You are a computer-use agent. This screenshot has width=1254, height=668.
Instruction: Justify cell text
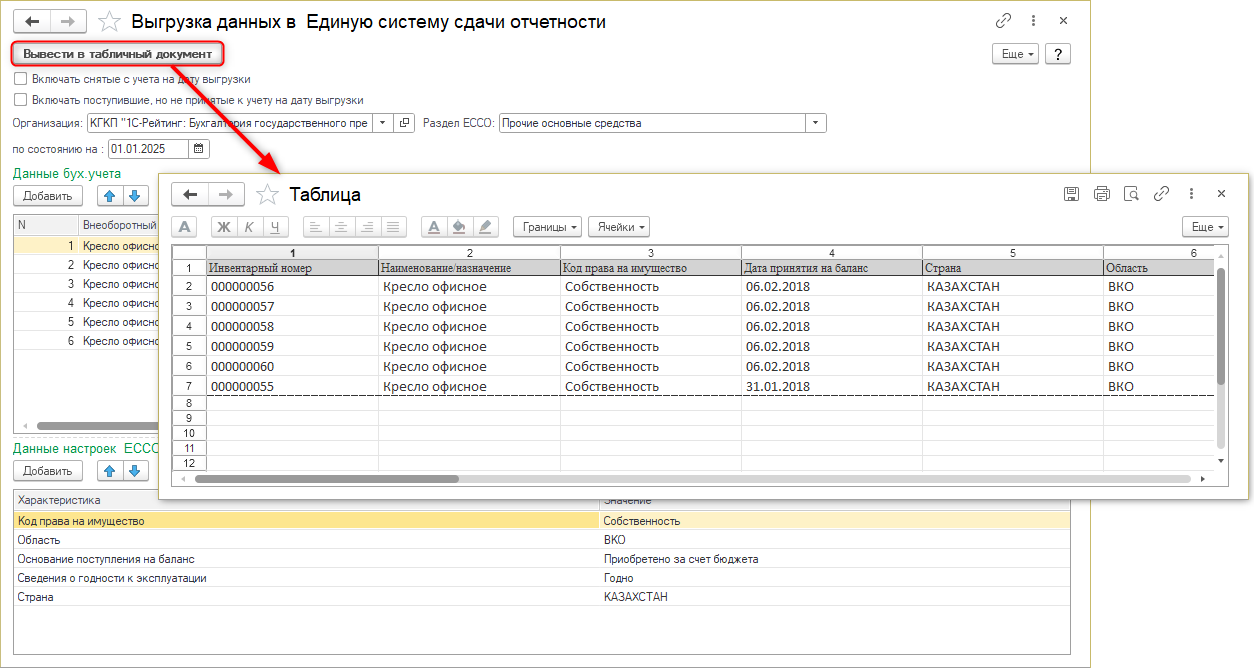[x=394, y=227]
